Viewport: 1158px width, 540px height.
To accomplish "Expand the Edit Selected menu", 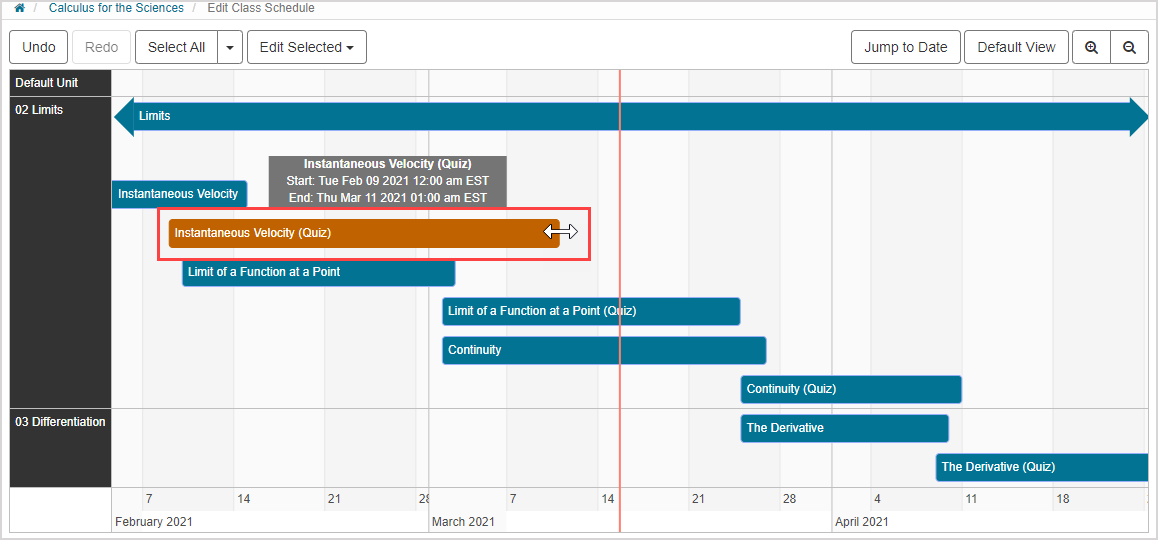I will (306, 47).
